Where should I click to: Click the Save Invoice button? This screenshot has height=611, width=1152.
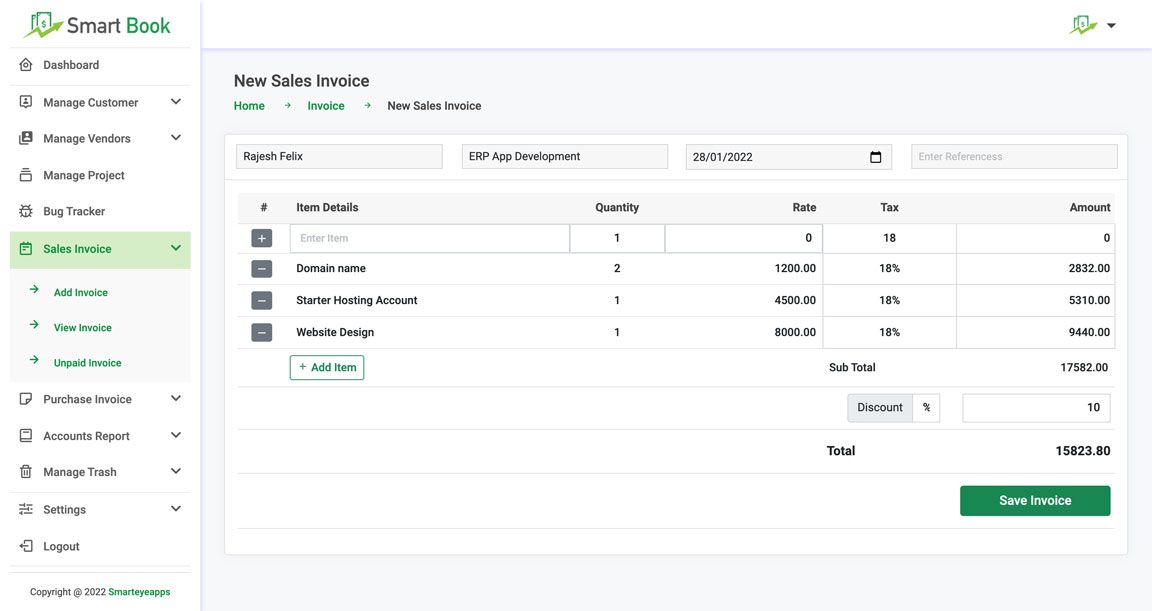[1035, 501]
